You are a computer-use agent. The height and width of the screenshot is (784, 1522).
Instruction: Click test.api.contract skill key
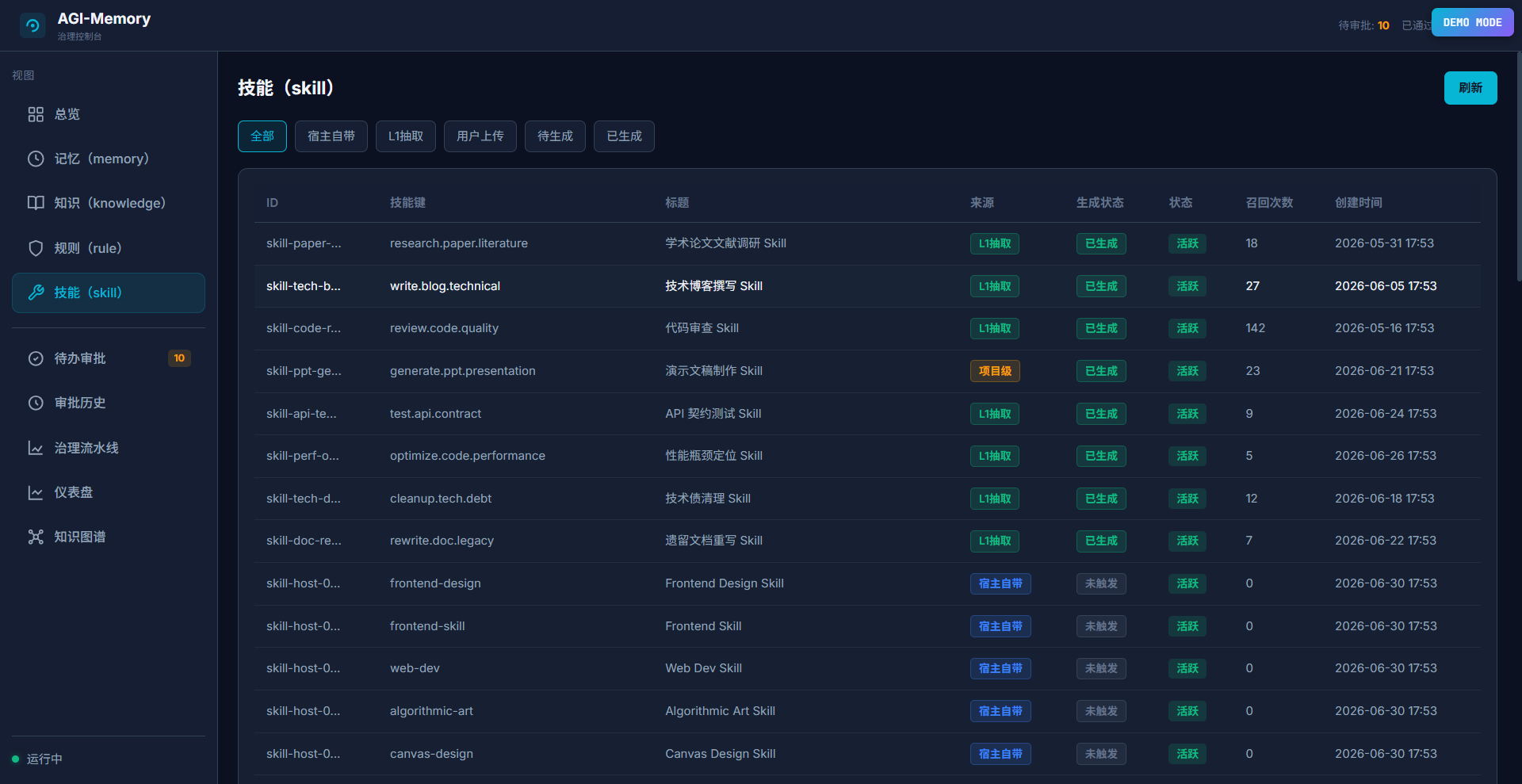[x=435, y=414]
